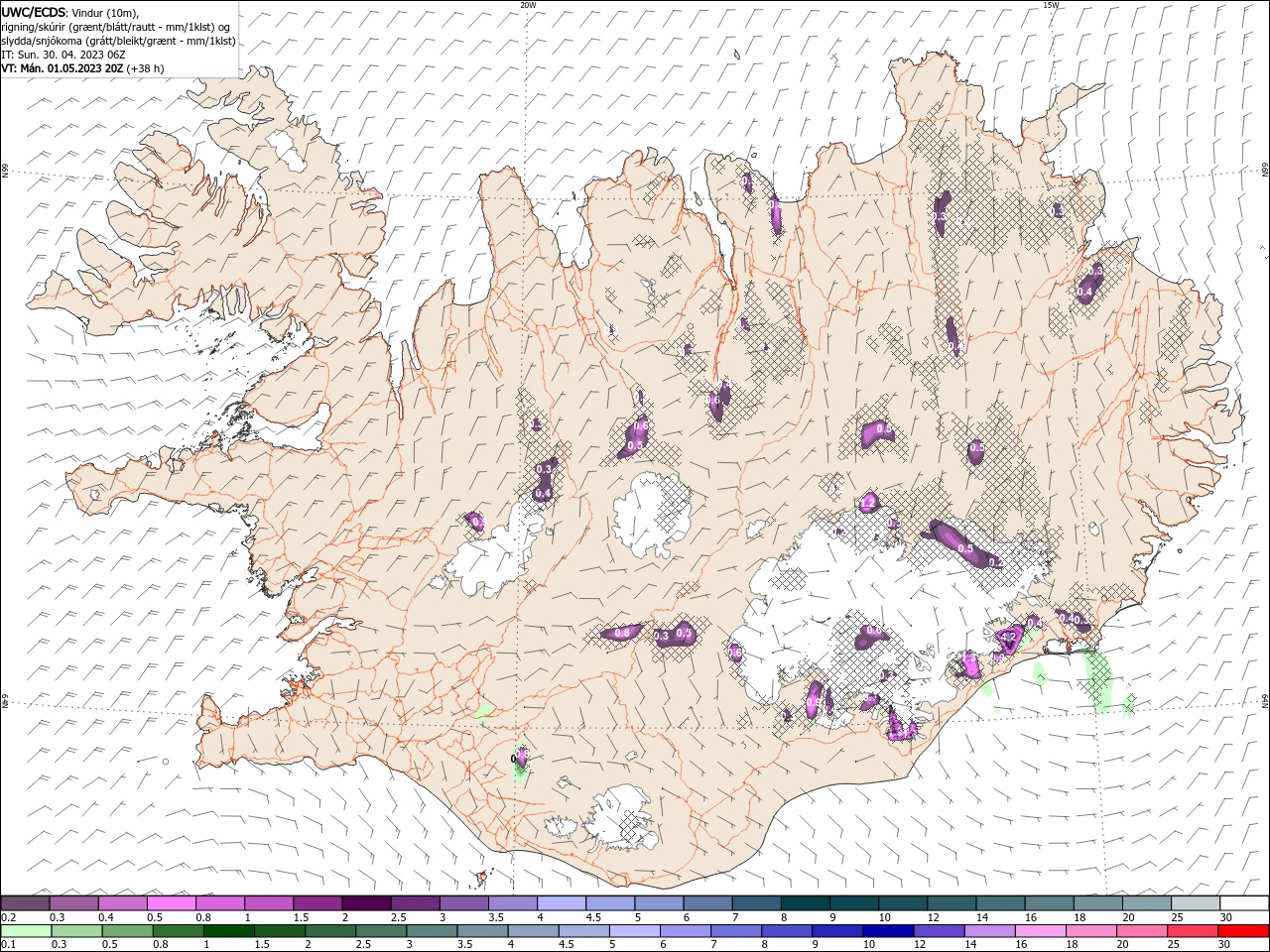Click the "14" label under the snow scale
Viewport: 1270px width, 952px height.
pyautogui.click(x=981, y=917)
